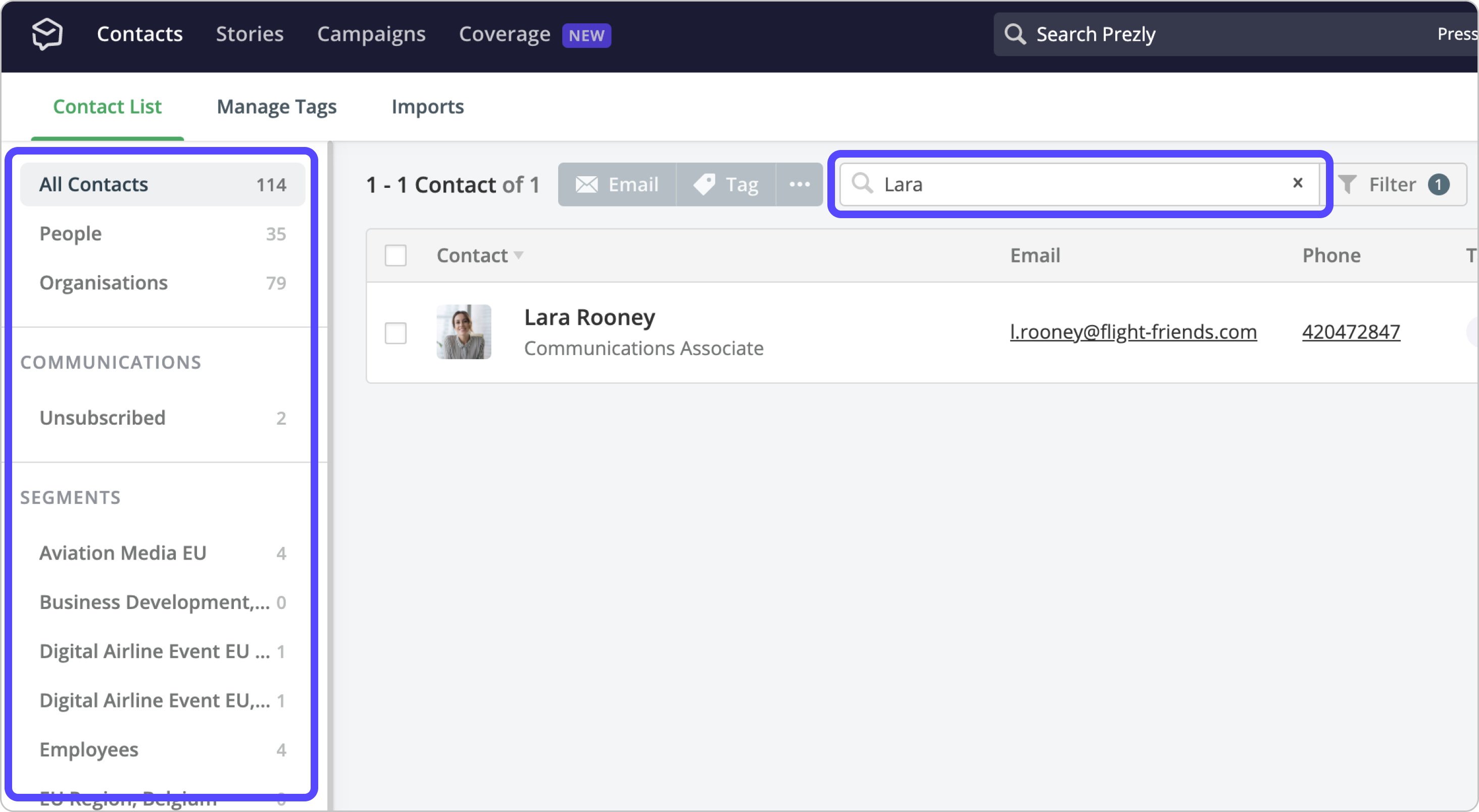Screen dimensions: 1479x812
Task: Open the Business Development segment
Action: pos(163,602)
